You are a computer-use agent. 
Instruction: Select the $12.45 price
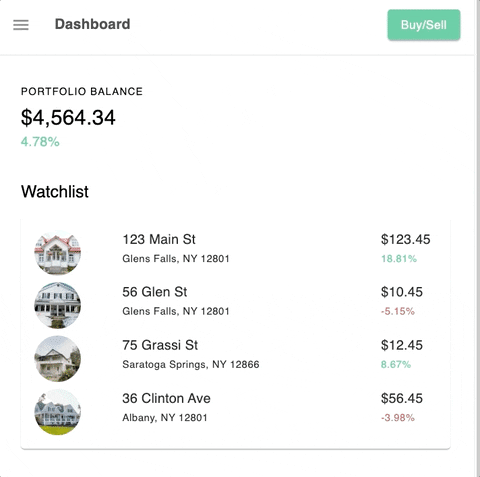click(402, 345)
